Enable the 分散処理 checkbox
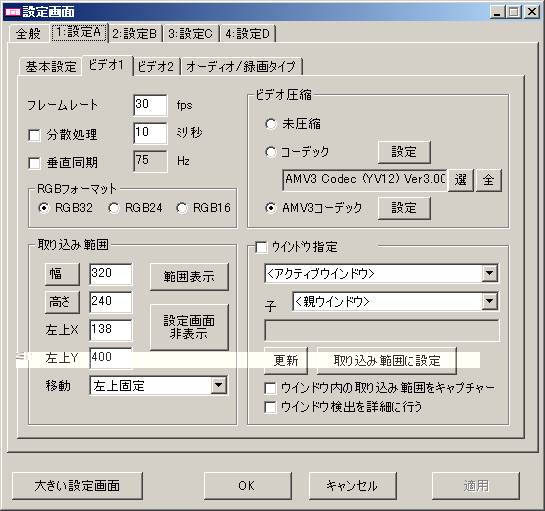The width and height of the screenshot is (545, 511). [x=34, y=135]
